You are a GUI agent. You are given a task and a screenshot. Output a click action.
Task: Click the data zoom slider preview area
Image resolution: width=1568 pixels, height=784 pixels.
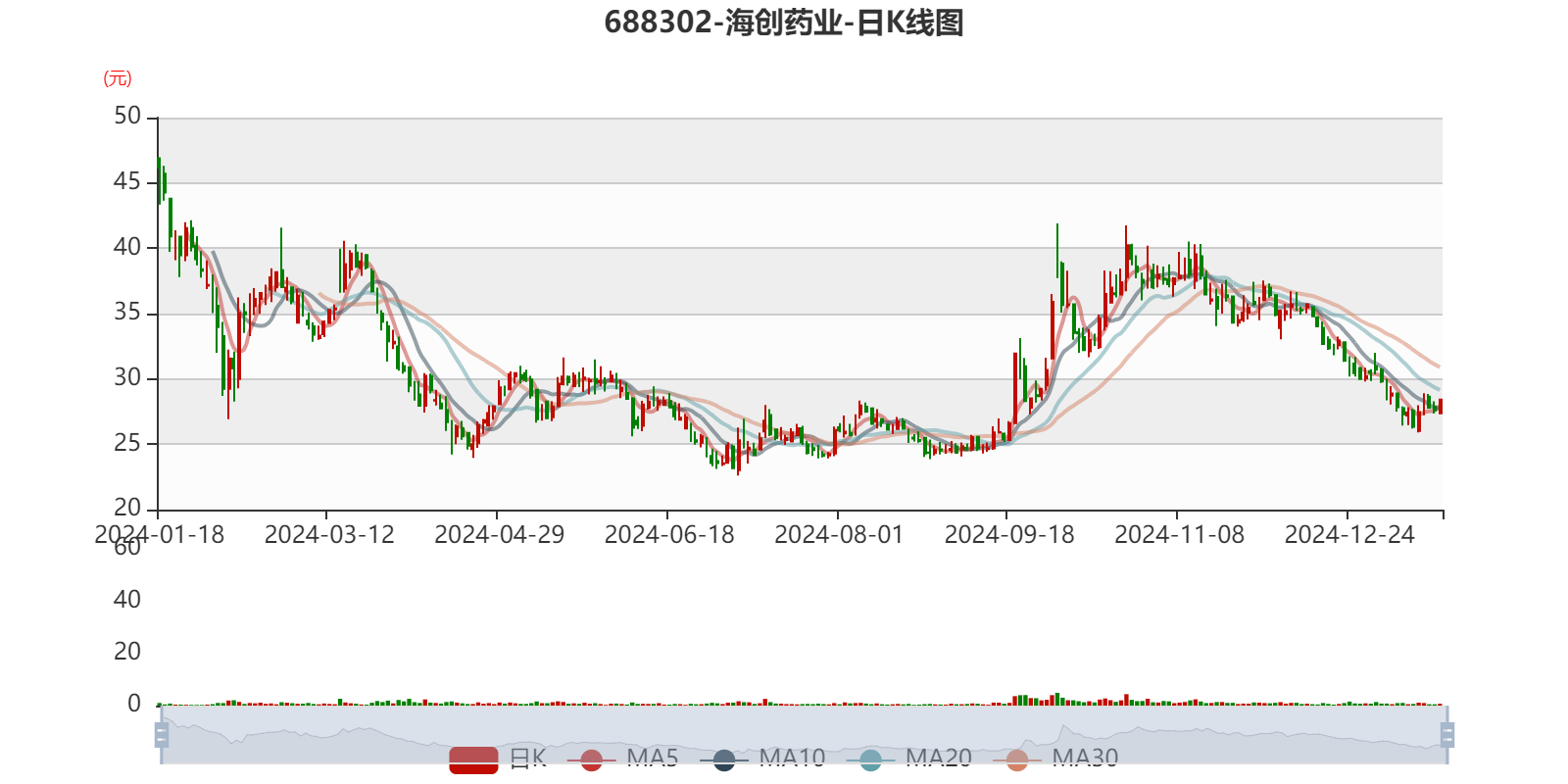(x=804, y=734)
